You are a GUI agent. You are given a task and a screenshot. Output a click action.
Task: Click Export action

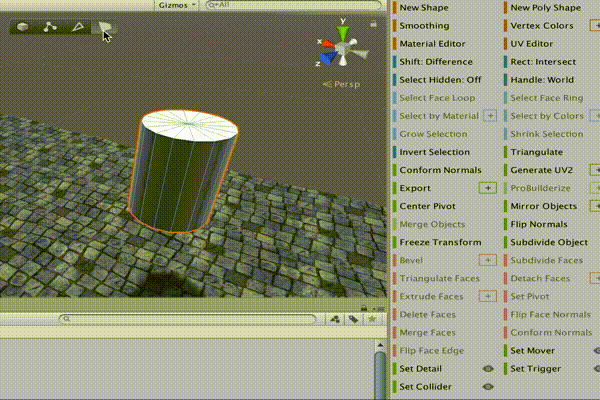415,188
